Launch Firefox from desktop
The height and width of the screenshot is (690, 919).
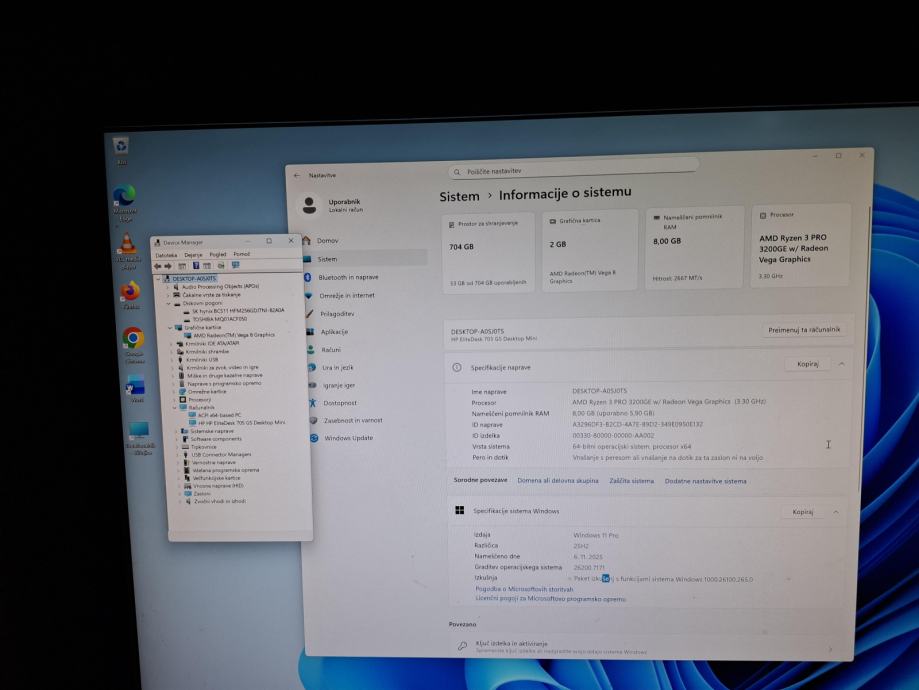tap(130, 295)
